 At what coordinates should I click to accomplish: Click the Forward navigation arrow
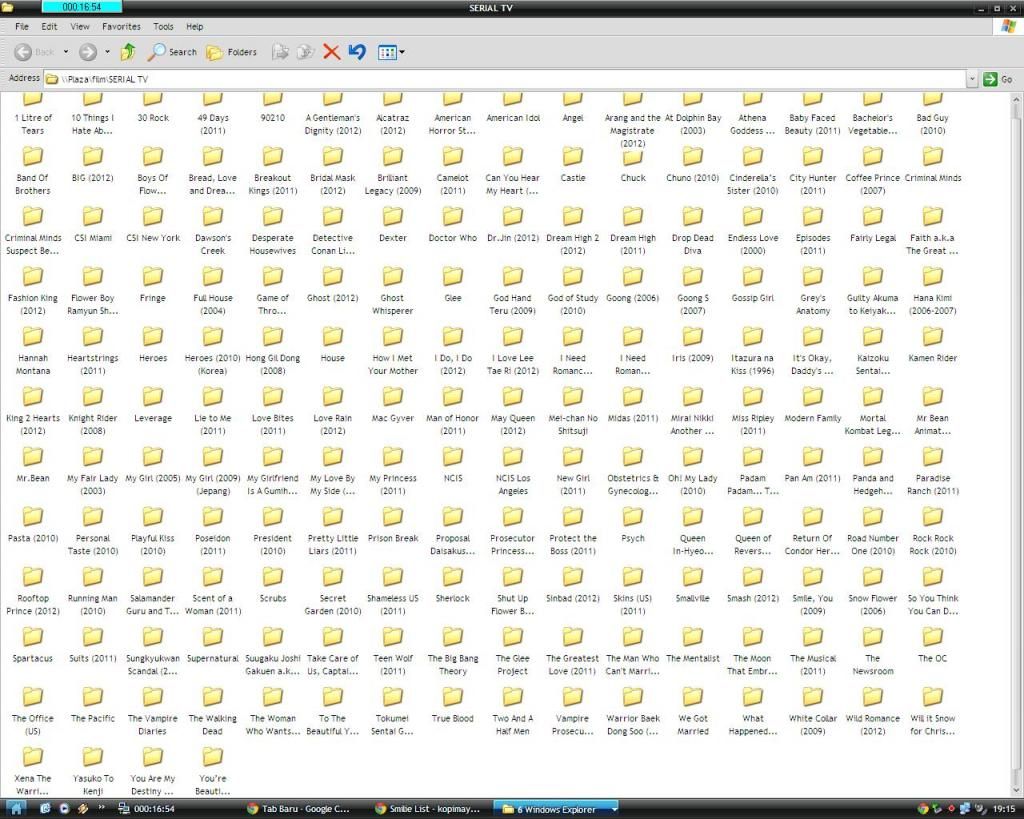click(x=87, y=52)
